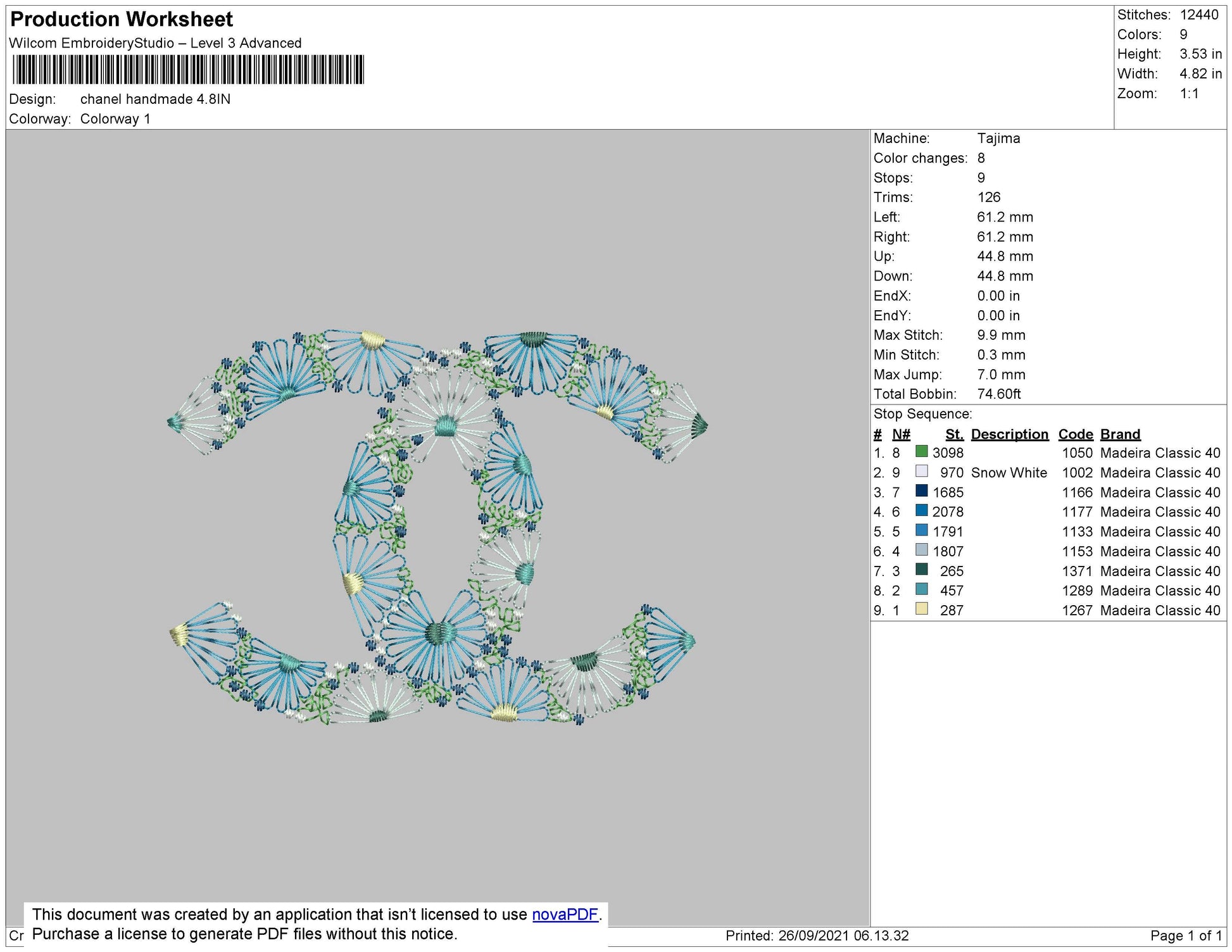Screen dimensions: 1232x952
Task: Click the Colors count value 9
Action: click(x=1183, y=34)
